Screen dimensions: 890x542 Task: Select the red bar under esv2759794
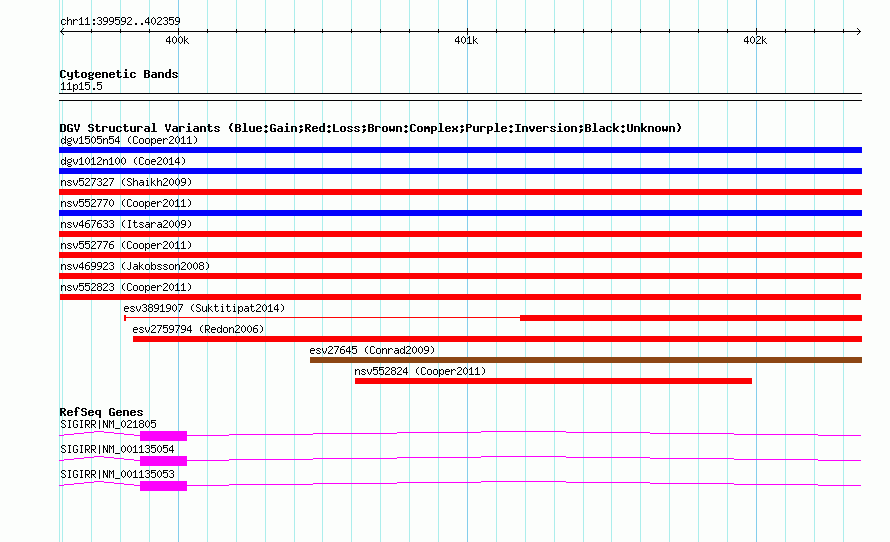click(497, 339)
